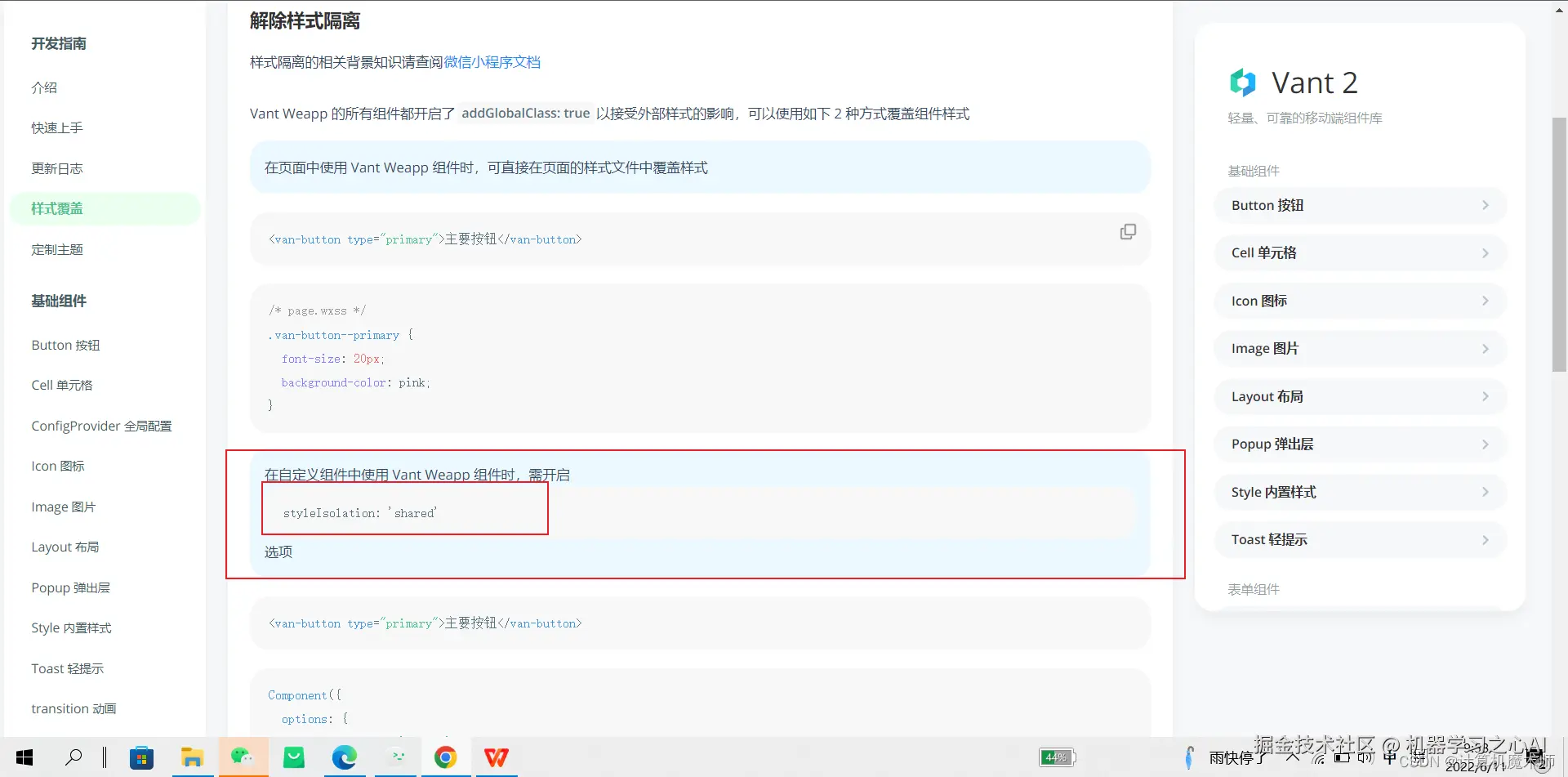Open Icon 图标 in the left sidebar
The height and width of the screenshot is (777, 1568).
58,466
